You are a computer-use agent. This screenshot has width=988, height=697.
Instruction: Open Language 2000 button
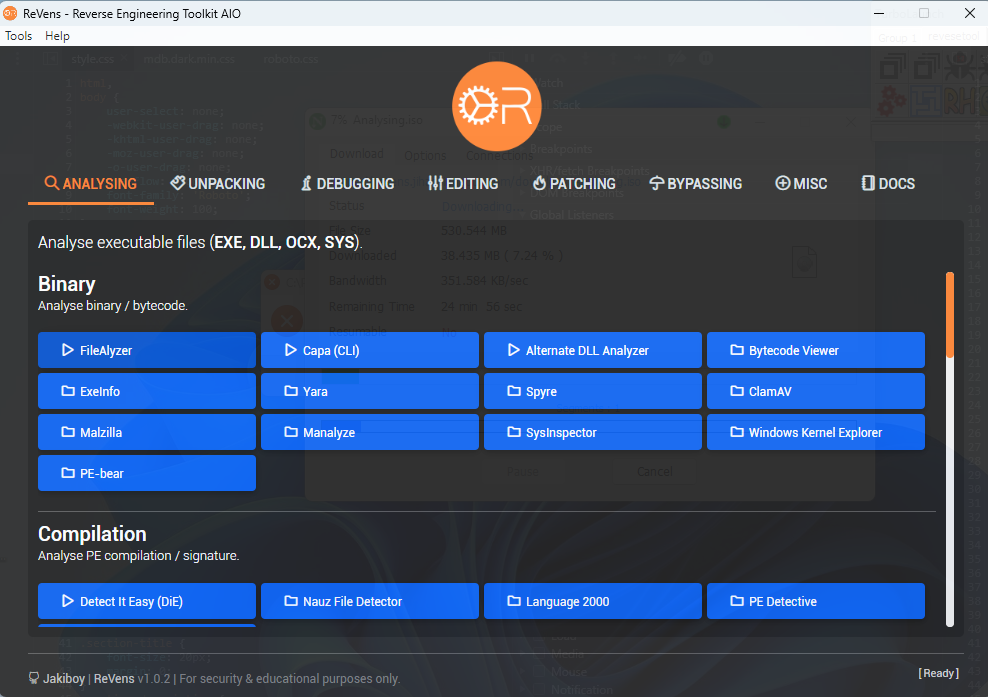tap(593, 601)
